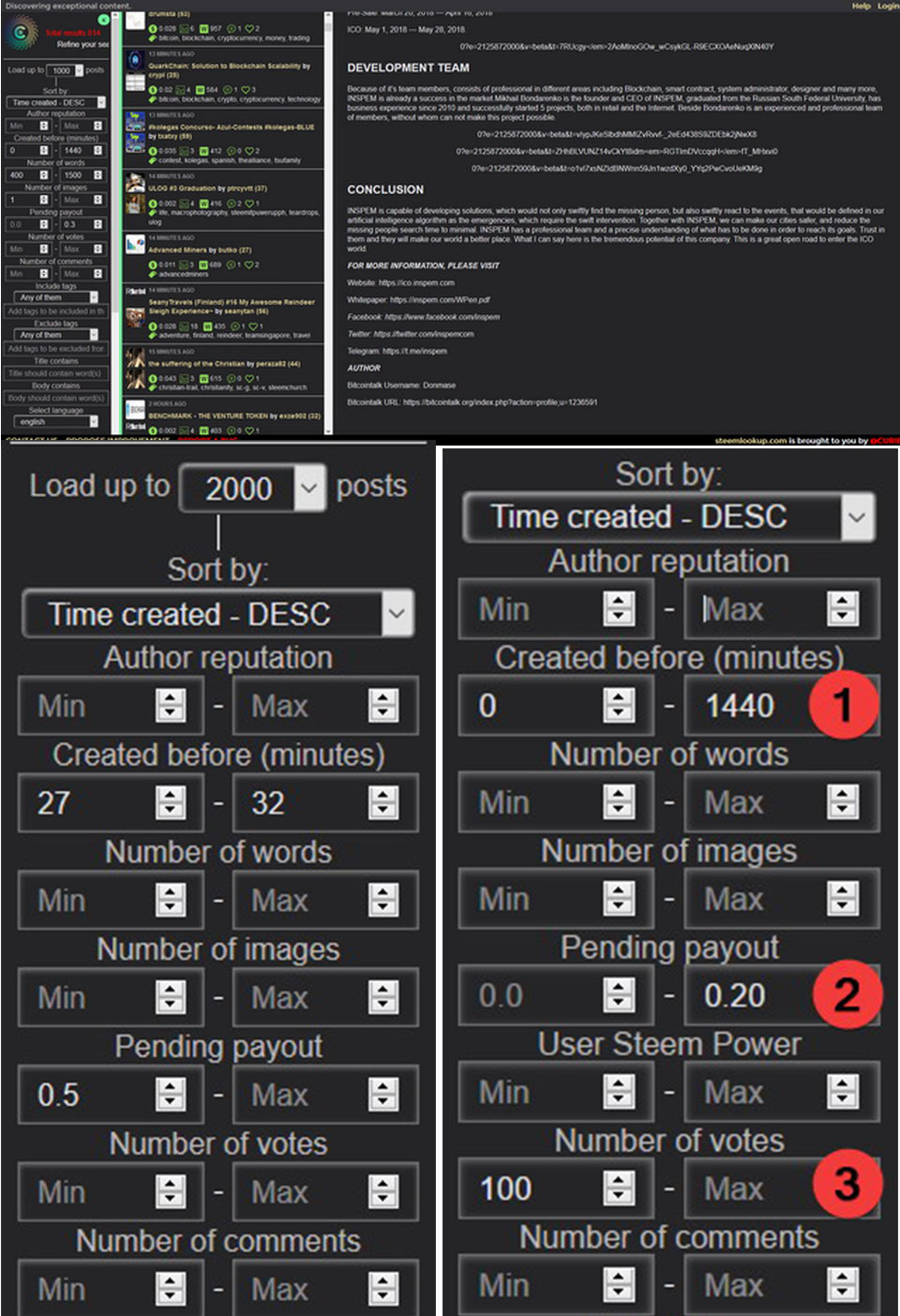Viewport: 900px width, 1316px height.
Task: Click the Pending payout field showing 0.20
Action: coord(782,995)
